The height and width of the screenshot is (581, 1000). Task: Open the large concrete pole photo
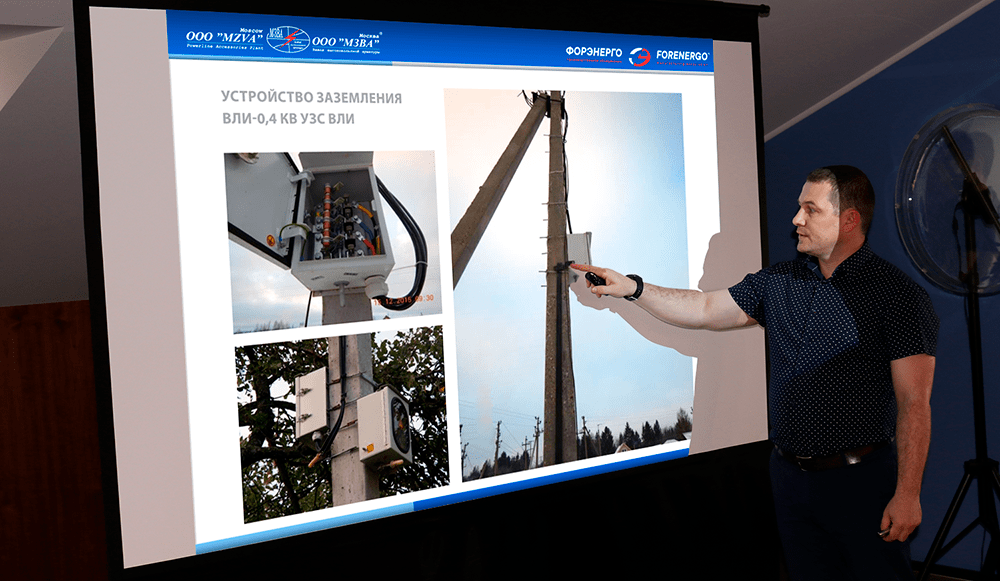tap(568, 283)
